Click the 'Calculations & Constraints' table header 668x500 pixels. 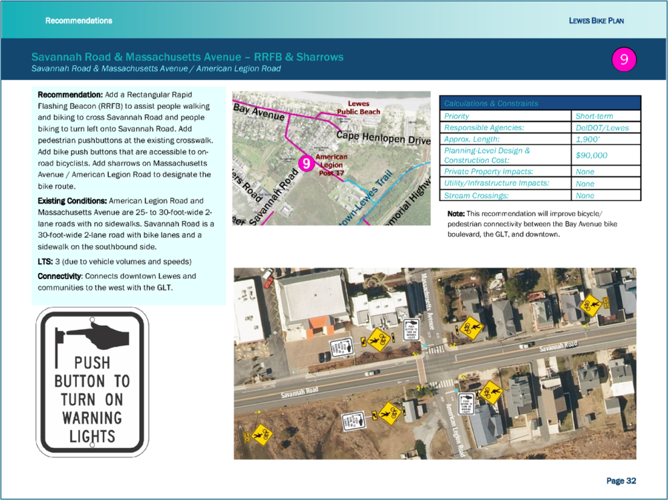[540, 103]
